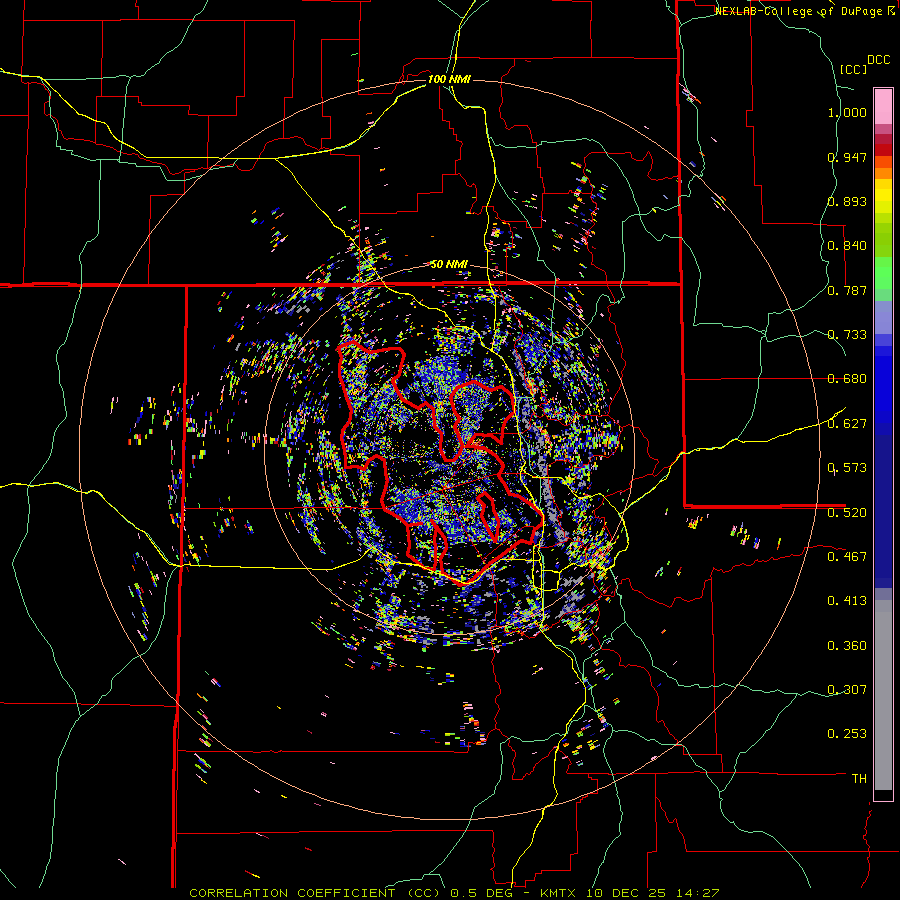Click the 0.947 scale value
900x900 pixels.
(847, 157)
